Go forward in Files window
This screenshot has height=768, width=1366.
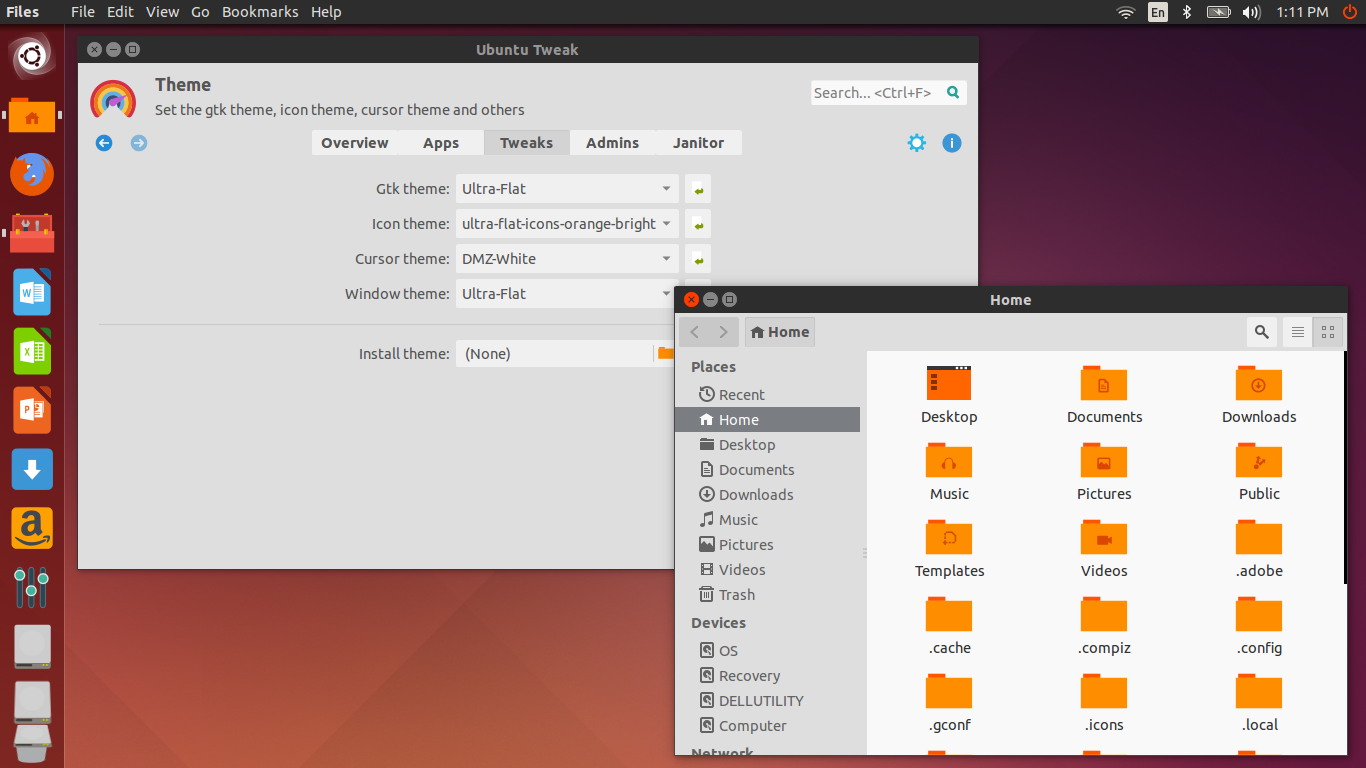(724, 332)
